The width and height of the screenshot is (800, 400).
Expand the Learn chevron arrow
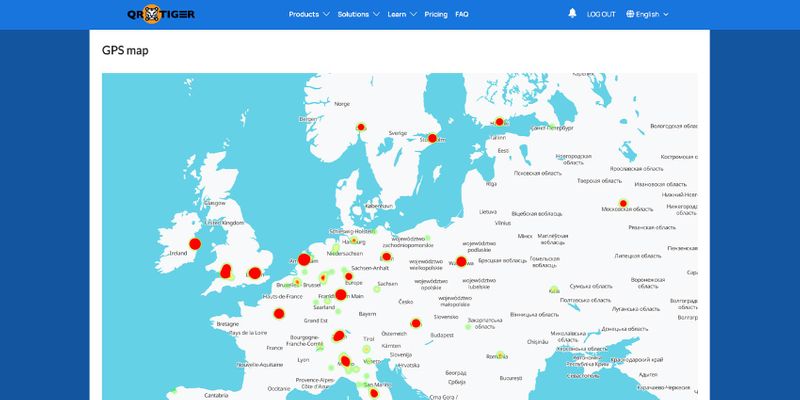pos(413,14)
